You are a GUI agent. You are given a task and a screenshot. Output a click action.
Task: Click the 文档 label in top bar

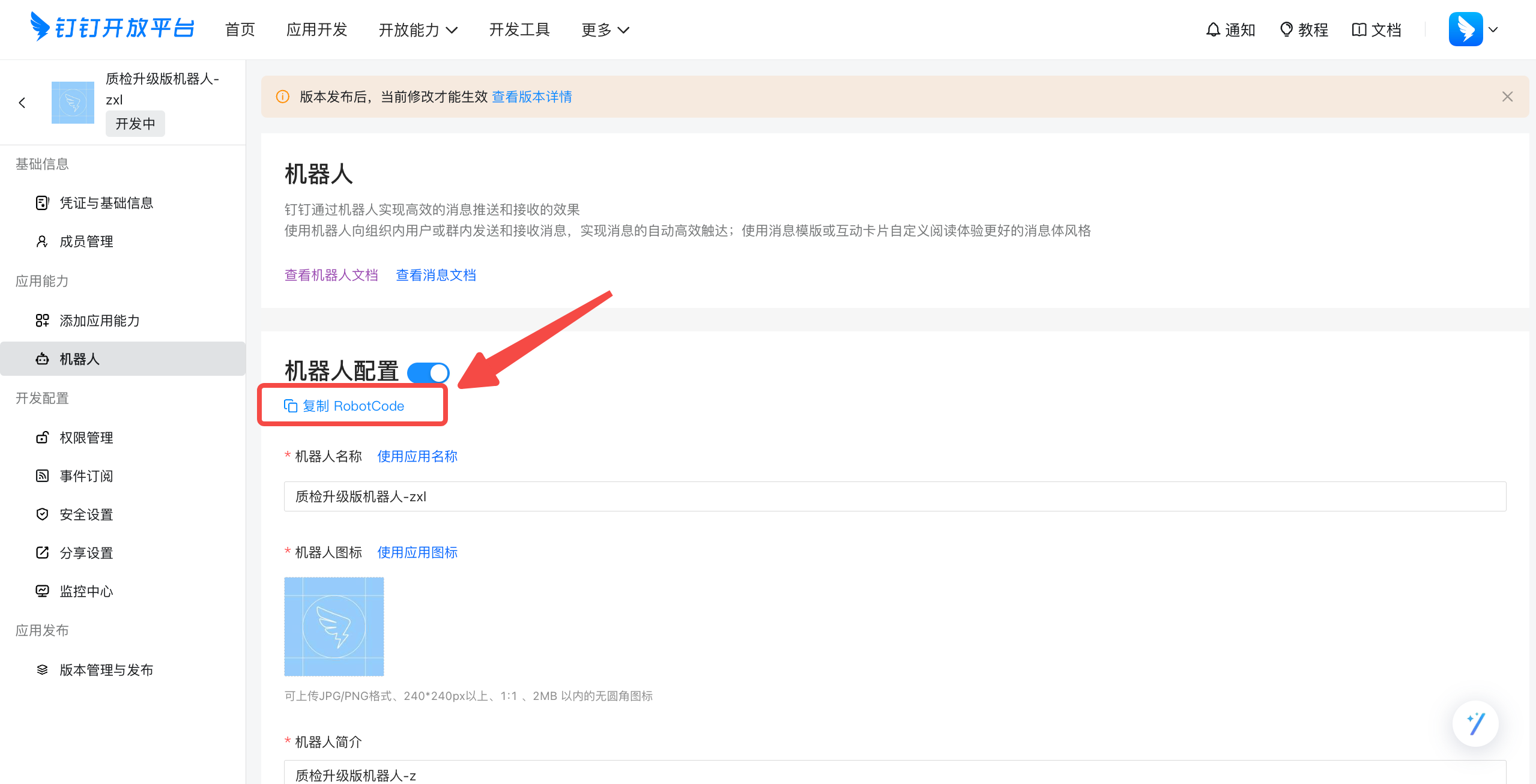[x=1386, y=29]
